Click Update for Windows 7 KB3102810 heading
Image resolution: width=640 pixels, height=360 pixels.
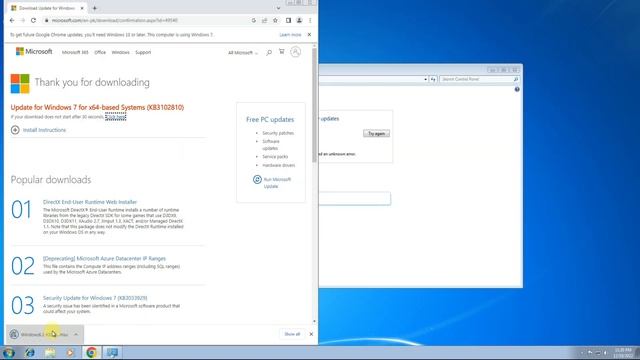[x=97, y=107]
